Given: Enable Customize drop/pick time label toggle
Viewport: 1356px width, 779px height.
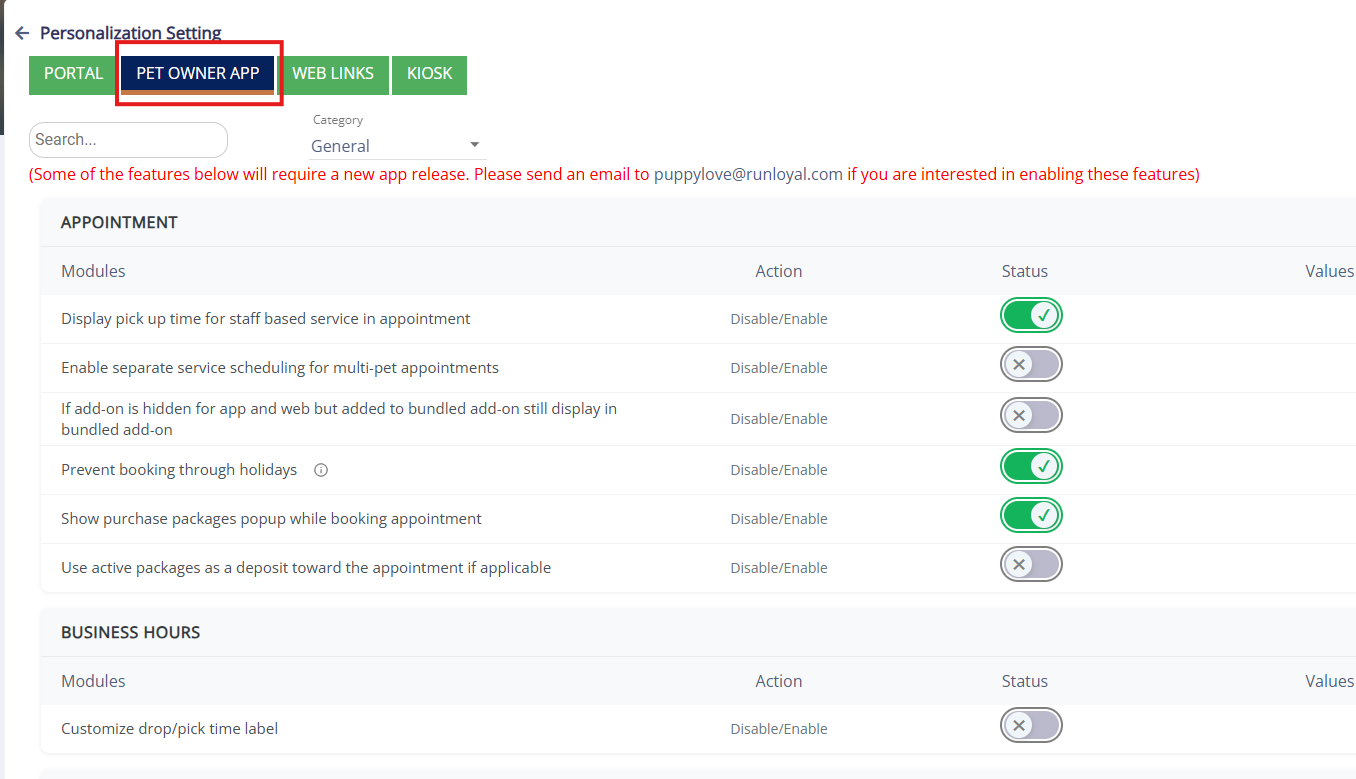Looking at the screenshot, I should [1031, 726].
